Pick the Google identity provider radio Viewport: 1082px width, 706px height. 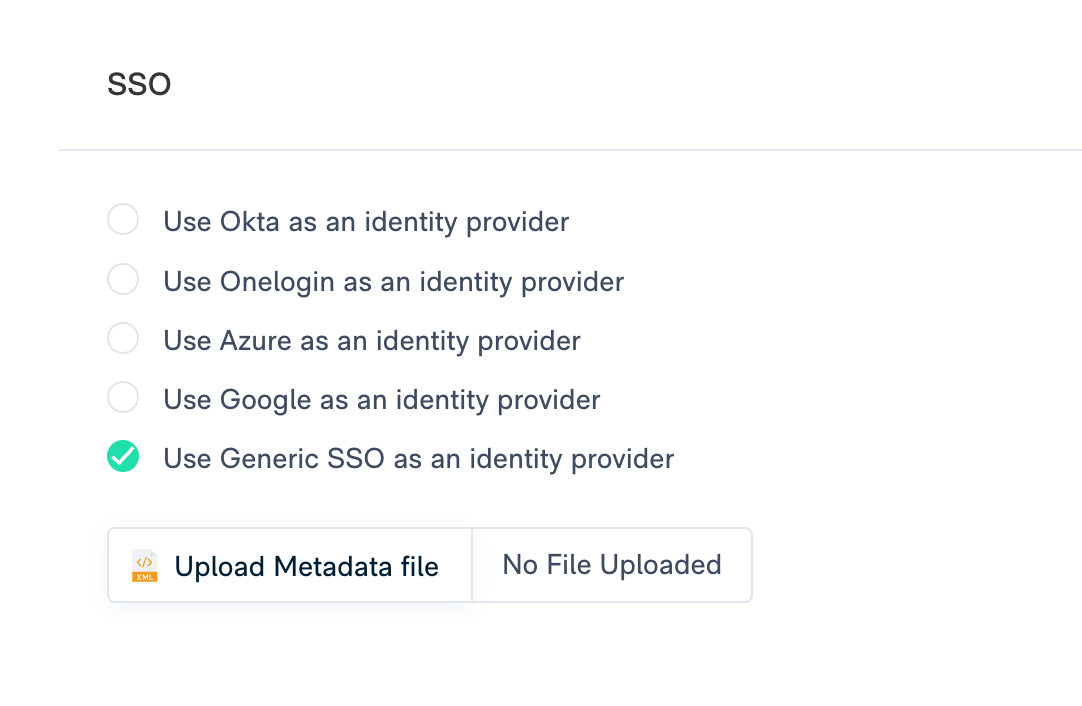[x=123, y=398]
